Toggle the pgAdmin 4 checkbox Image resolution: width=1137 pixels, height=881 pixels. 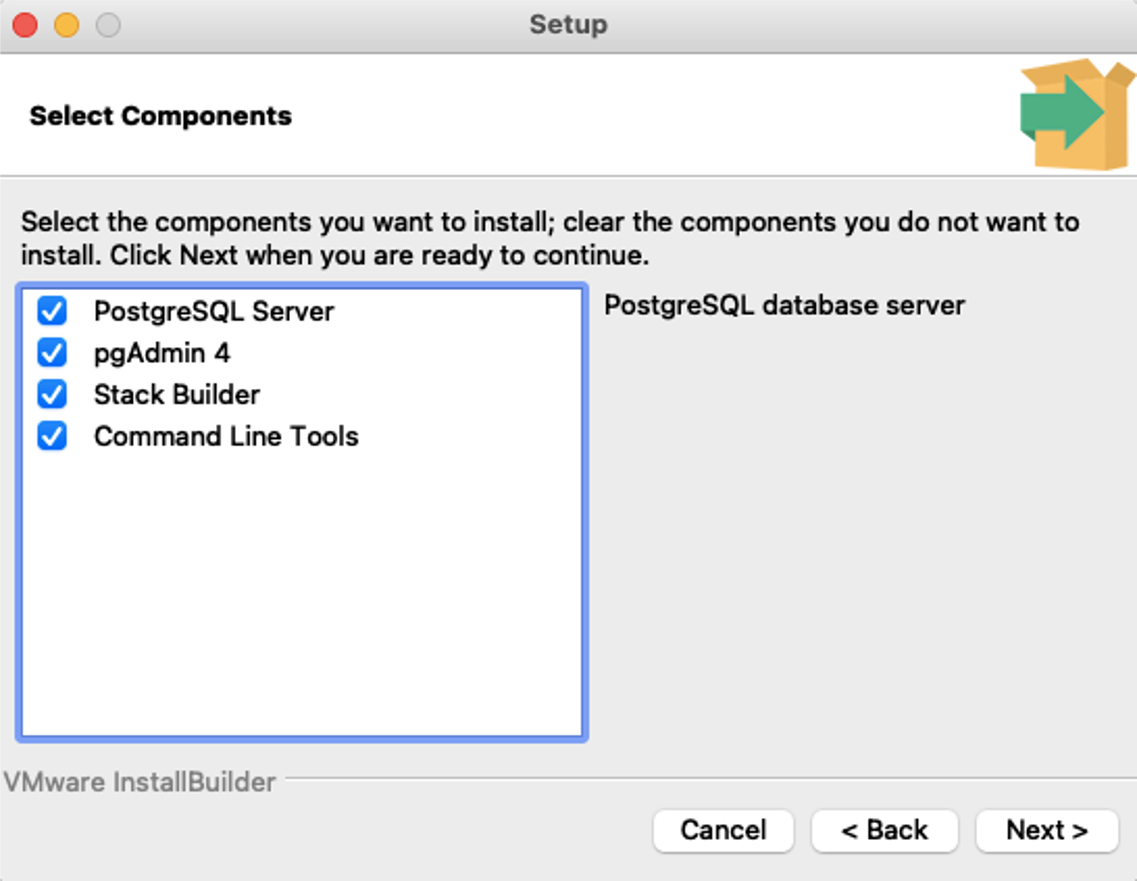52,353
